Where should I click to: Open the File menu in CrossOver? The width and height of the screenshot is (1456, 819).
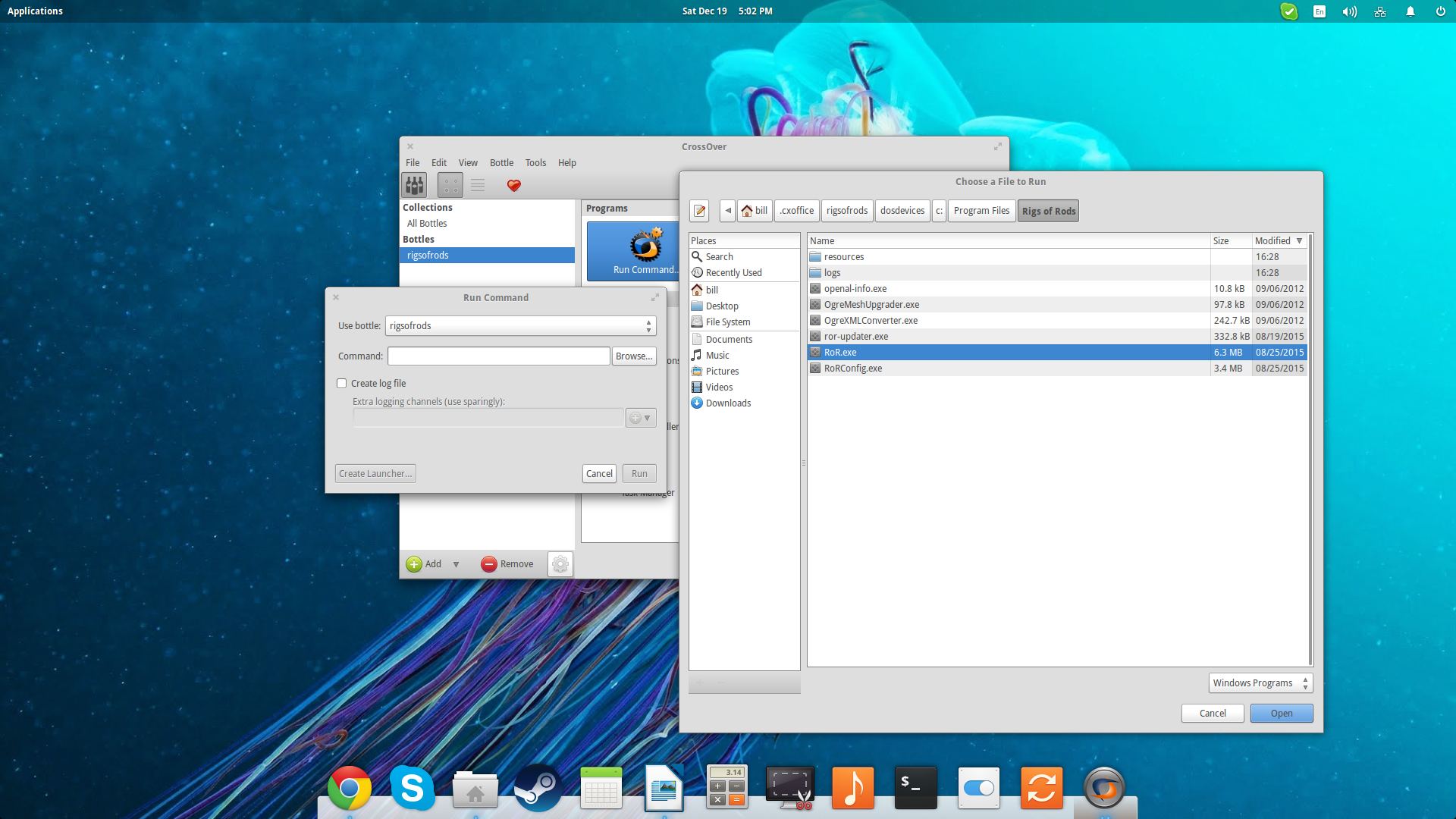[413, 162]
